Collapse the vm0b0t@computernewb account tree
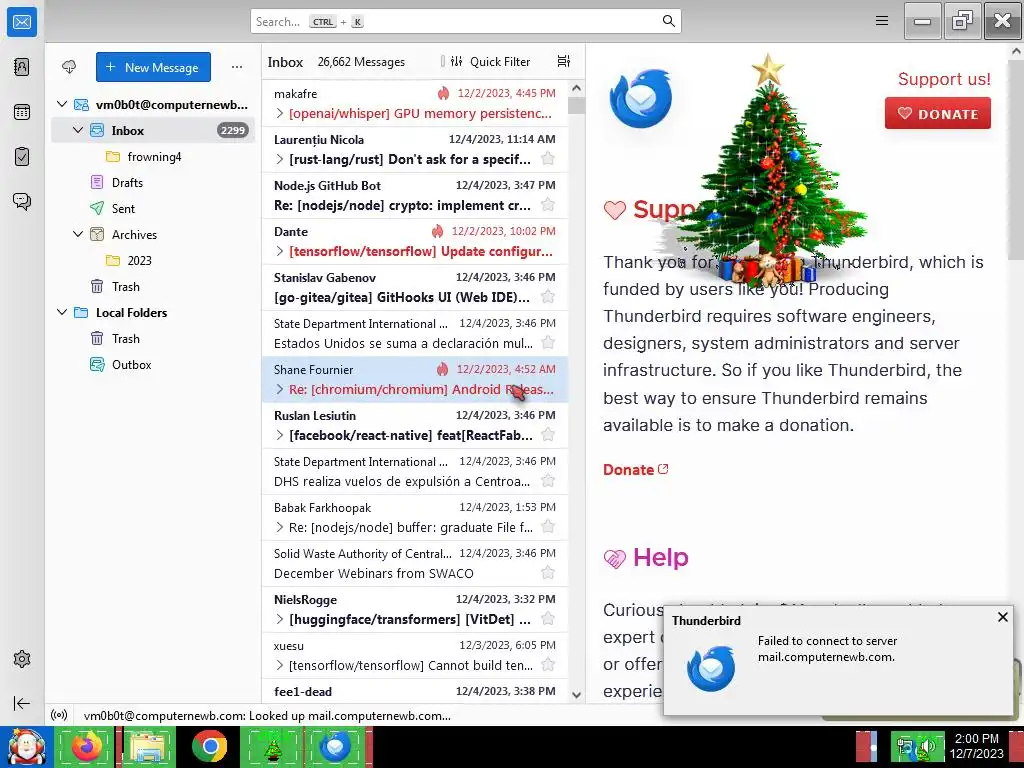The width and height of the screenshot is (1024, 768). click(62, 104)
